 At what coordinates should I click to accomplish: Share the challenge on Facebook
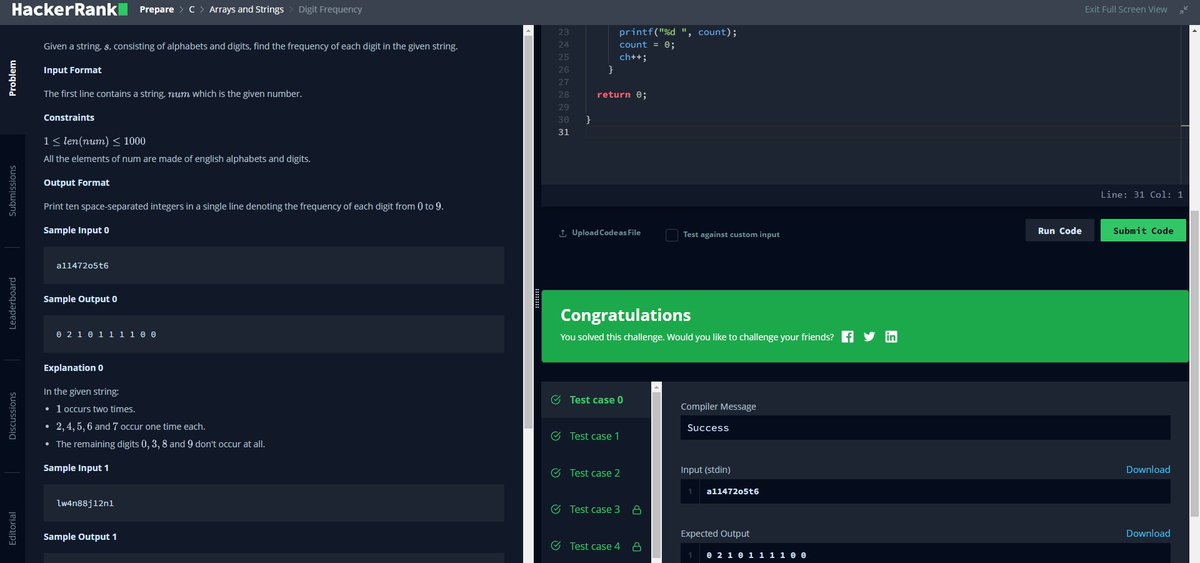point(848,337)
